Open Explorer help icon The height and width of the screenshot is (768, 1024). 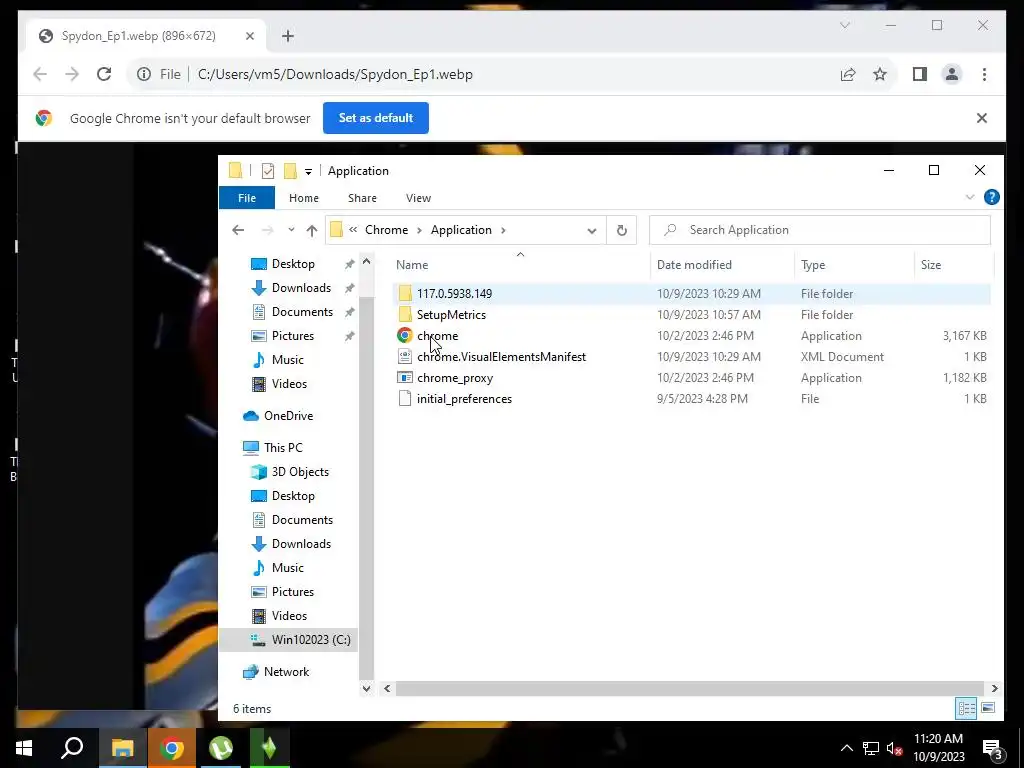pyautogui.click(x=991, y=197)
